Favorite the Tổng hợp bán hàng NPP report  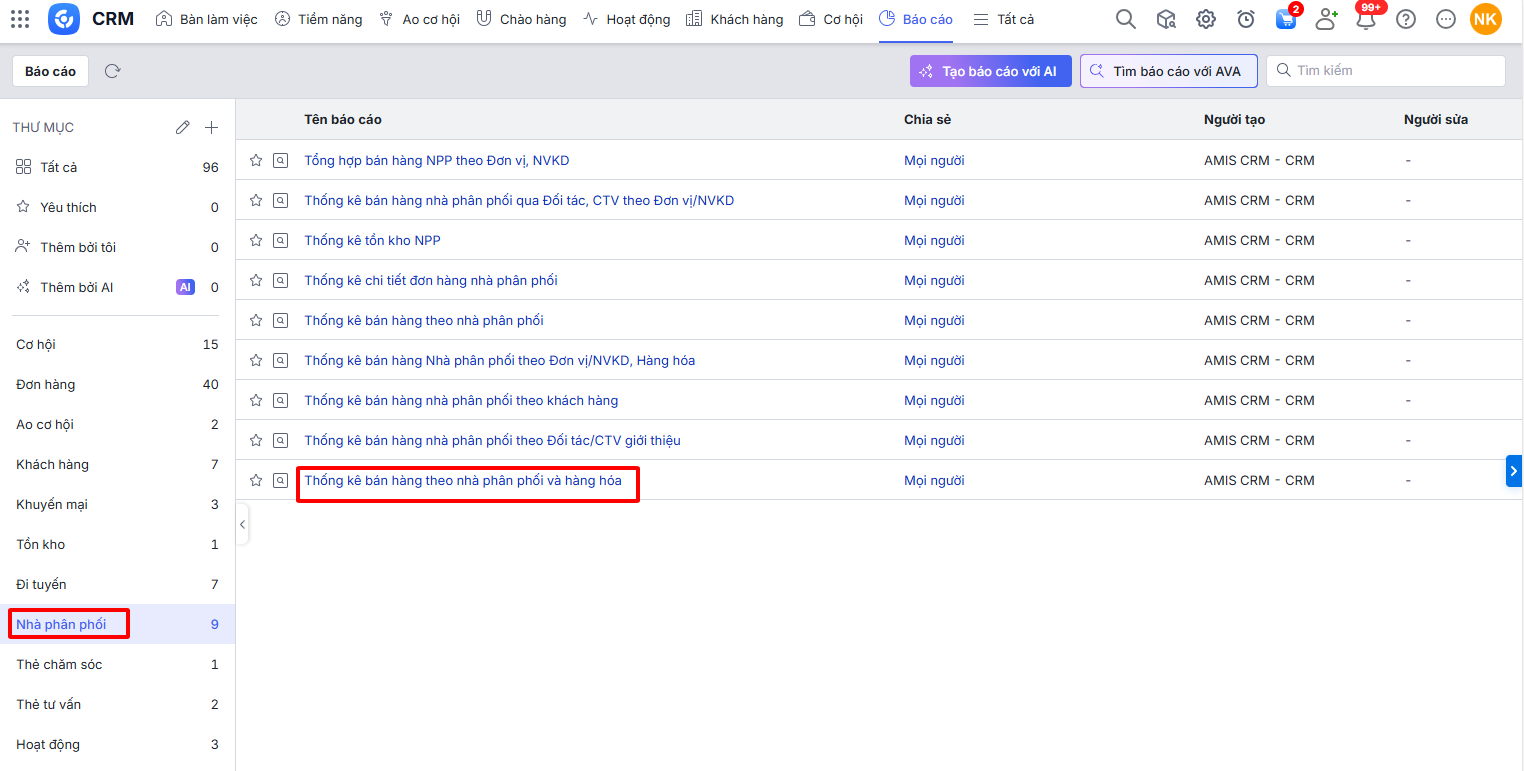(256, 160)
